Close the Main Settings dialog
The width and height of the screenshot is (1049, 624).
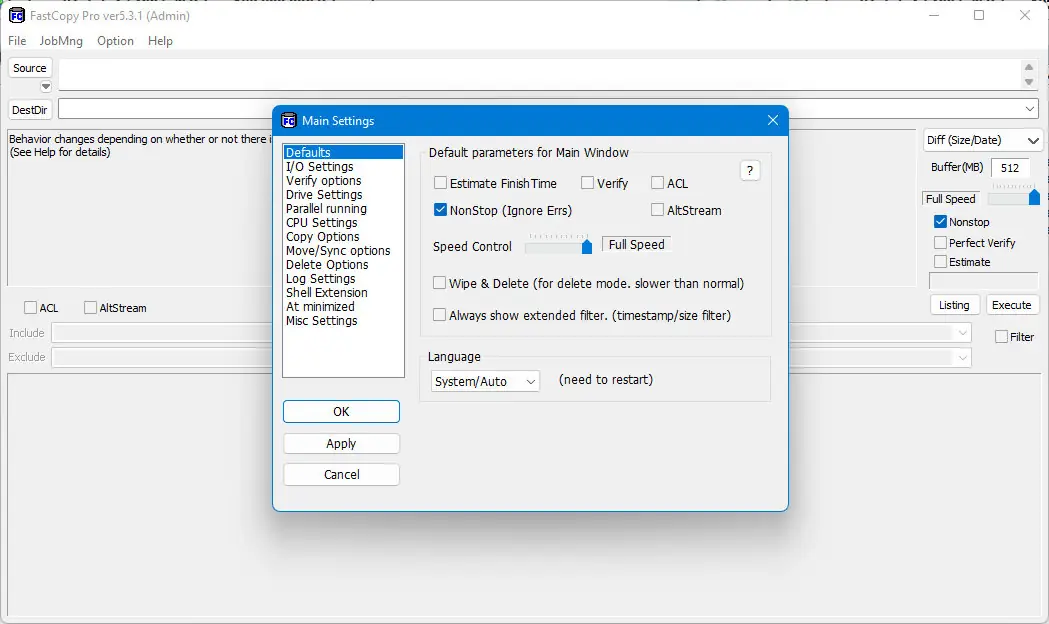click(773, 120)
